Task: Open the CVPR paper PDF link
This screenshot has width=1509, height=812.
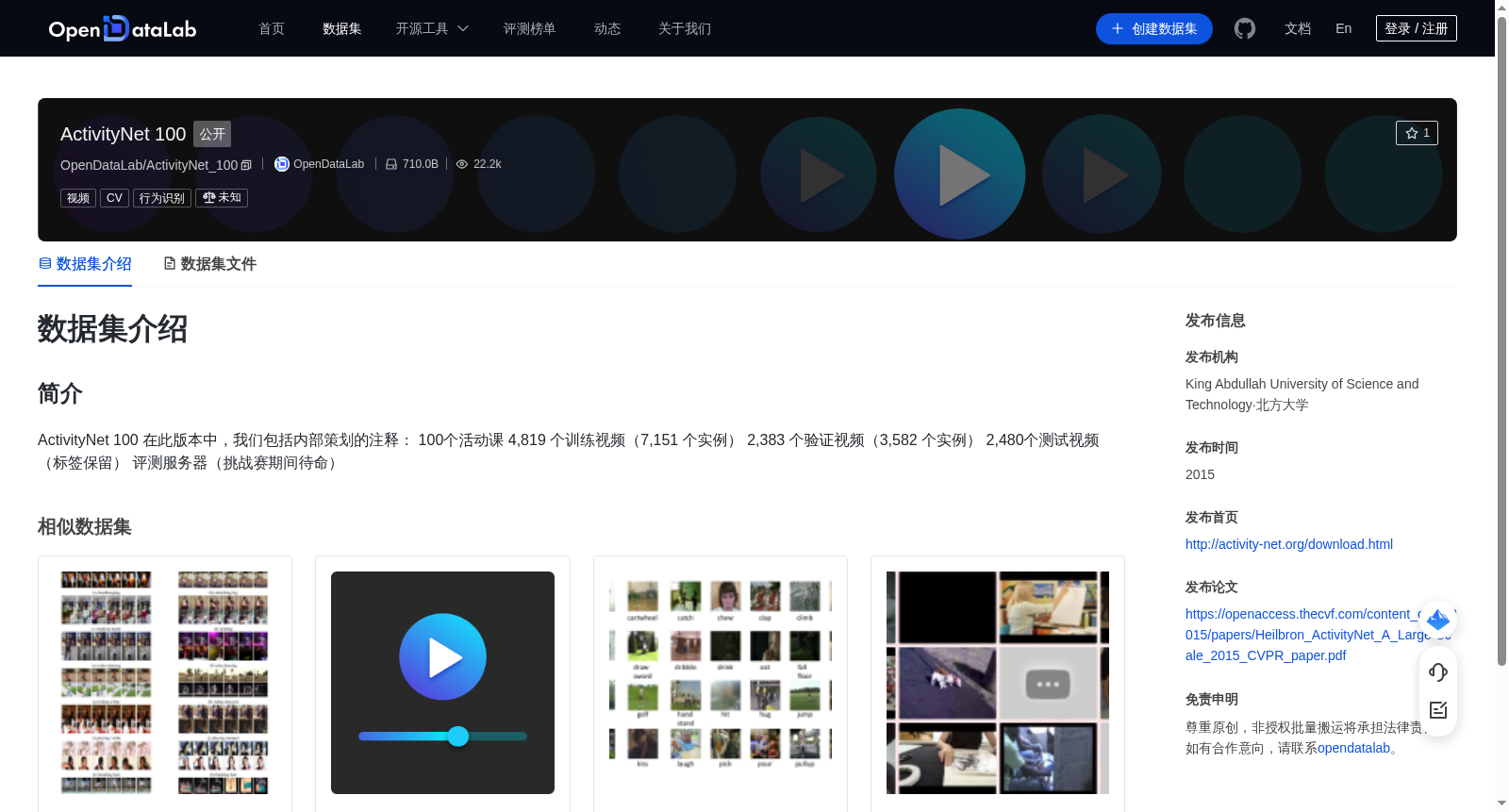Action: coord(1318,635)
